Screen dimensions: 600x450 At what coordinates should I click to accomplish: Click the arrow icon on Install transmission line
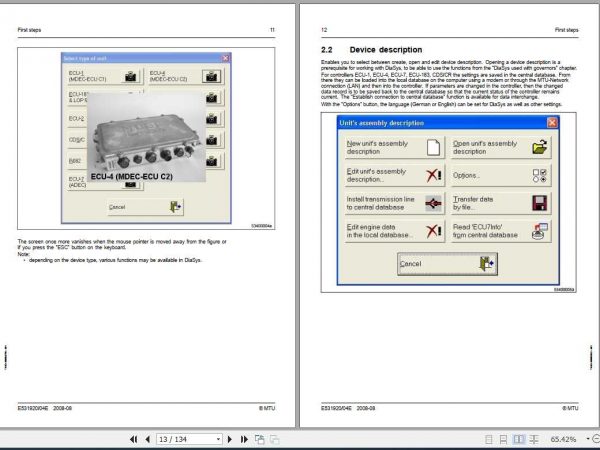(433, 203)
